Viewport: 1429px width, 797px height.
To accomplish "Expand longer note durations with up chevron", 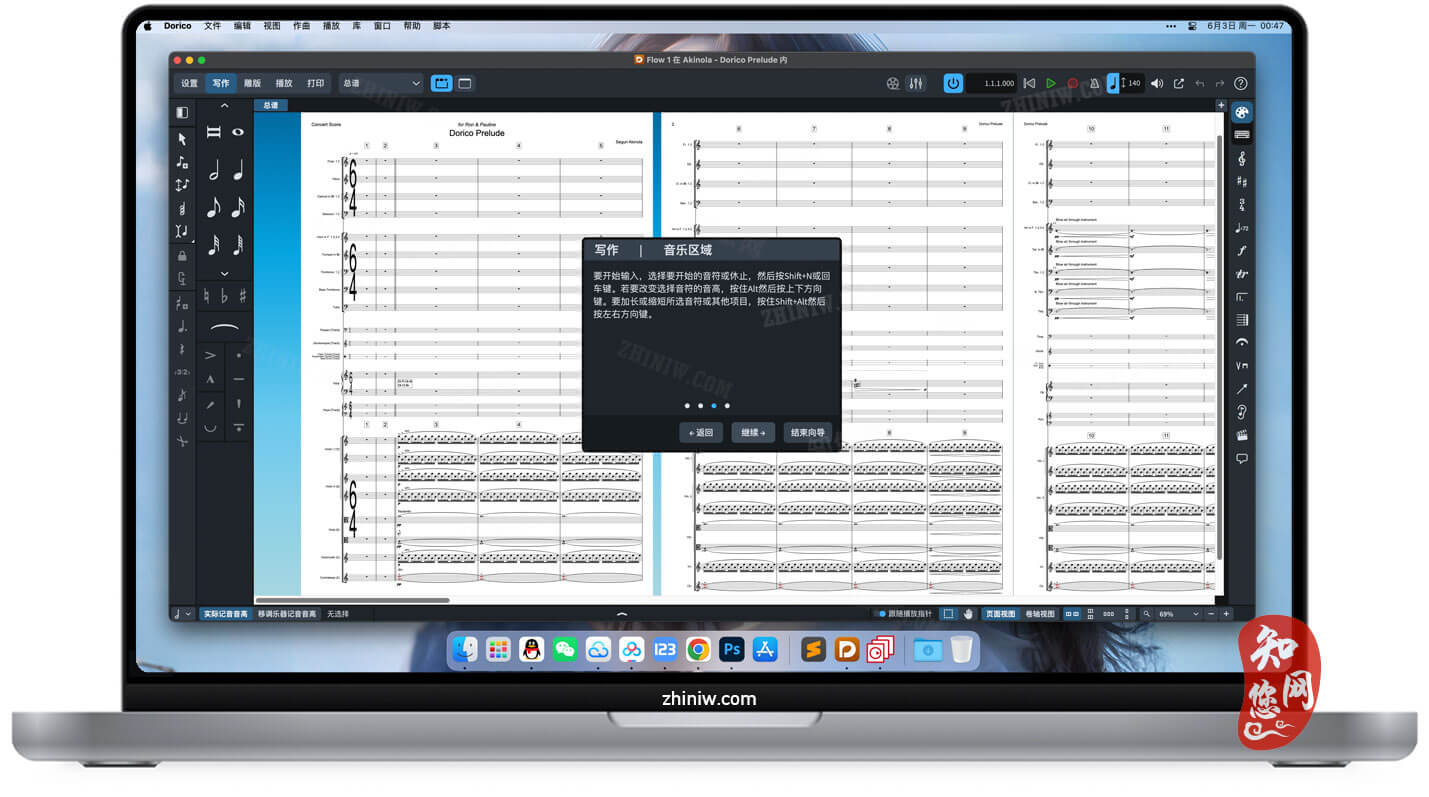I will [224, 106].
